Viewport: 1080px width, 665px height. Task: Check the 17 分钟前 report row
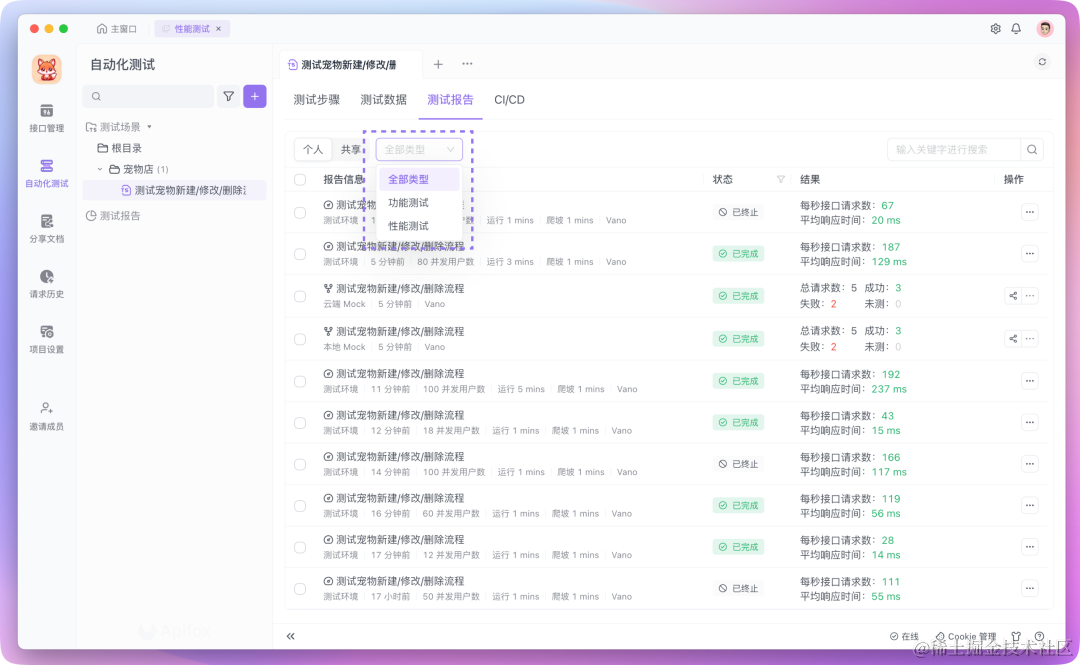click(300, 546)
